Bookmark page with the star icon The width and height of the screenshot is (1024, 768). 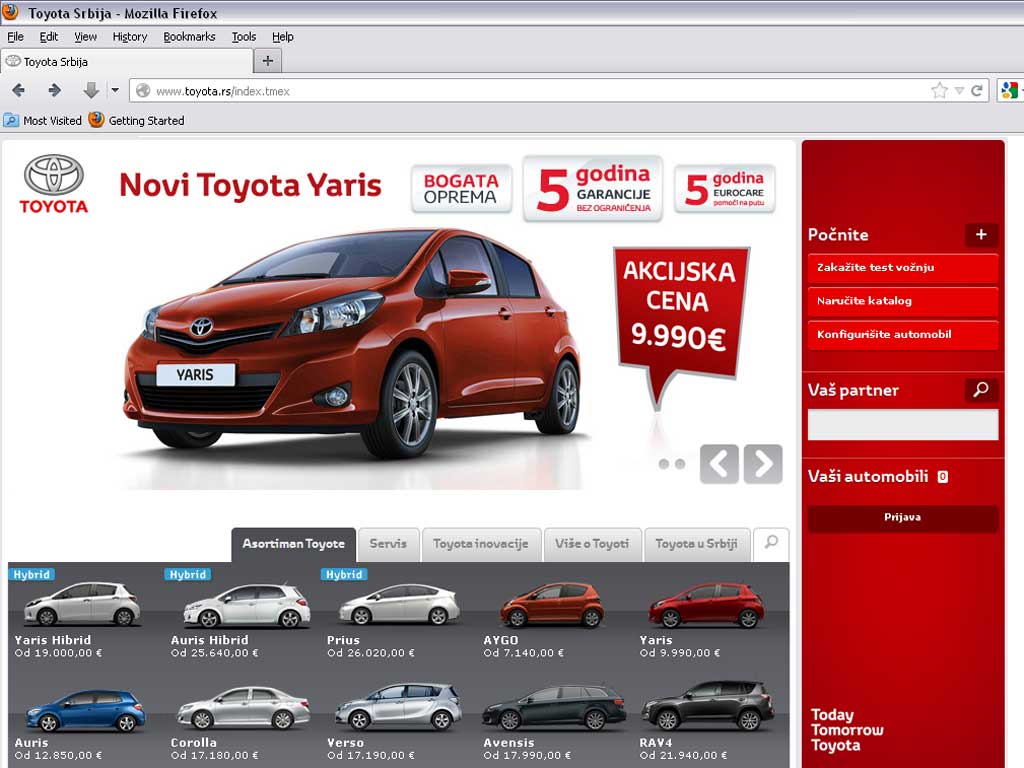(940, 91)
